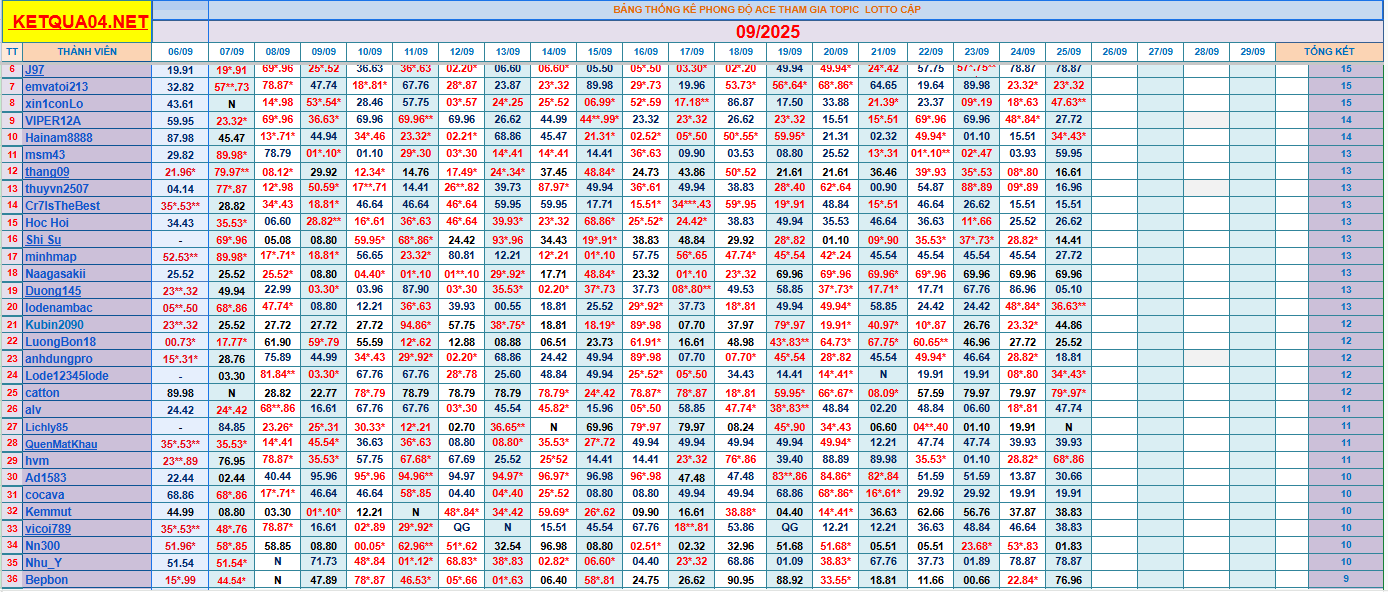
Task: Click the Bepbon member name cell
Action: pos(47,580)
